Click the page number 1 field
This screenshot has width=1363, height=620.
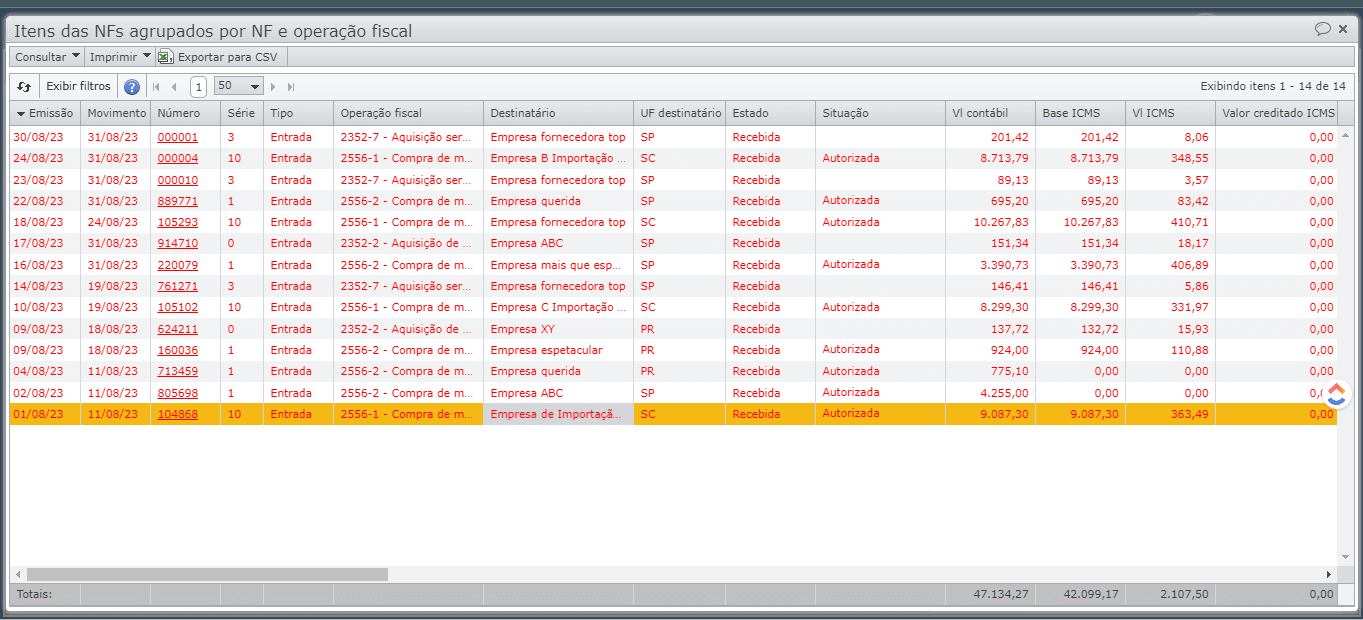tap(198, 87)
